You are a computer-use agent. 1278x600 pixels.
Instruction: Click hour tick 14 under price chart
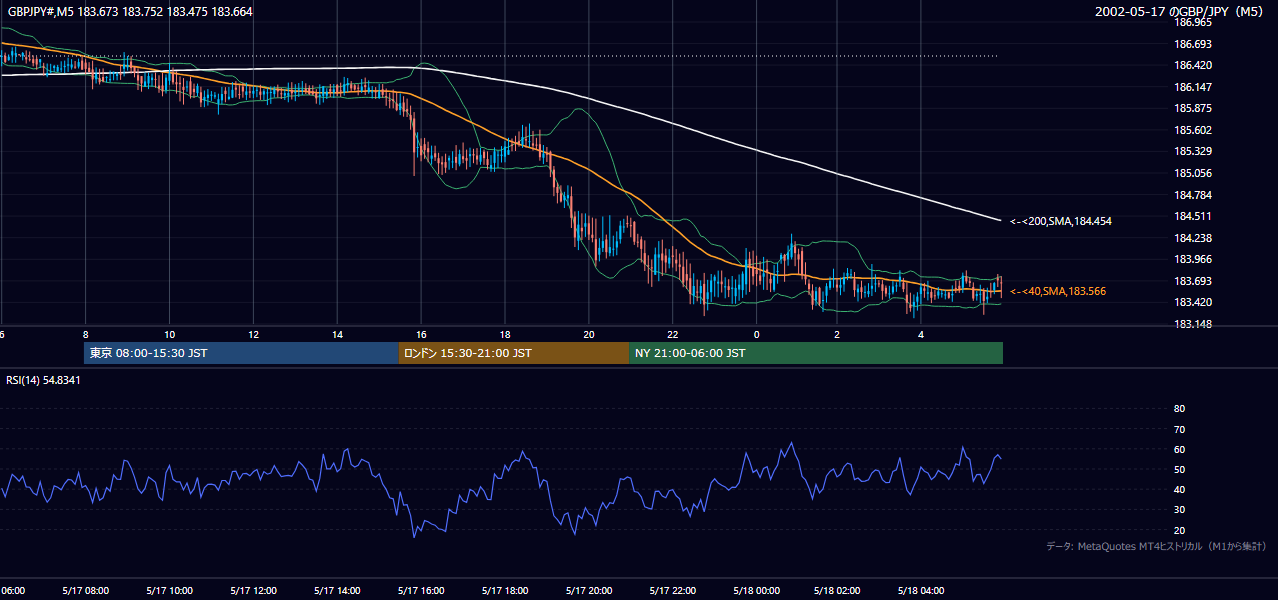[338, 334]
